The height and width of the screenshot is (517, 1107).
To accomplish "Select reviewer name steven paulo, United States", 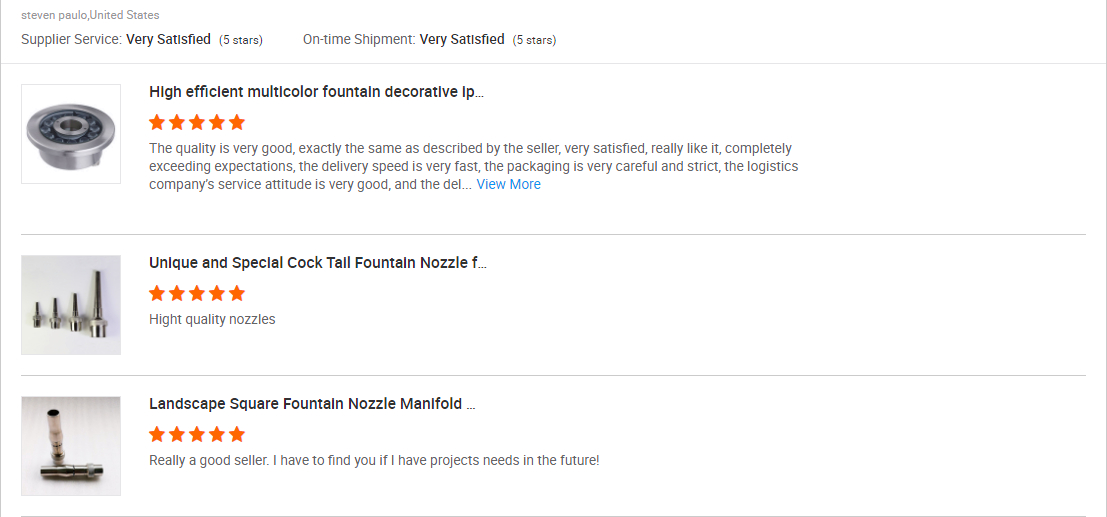I will (90, 15).
